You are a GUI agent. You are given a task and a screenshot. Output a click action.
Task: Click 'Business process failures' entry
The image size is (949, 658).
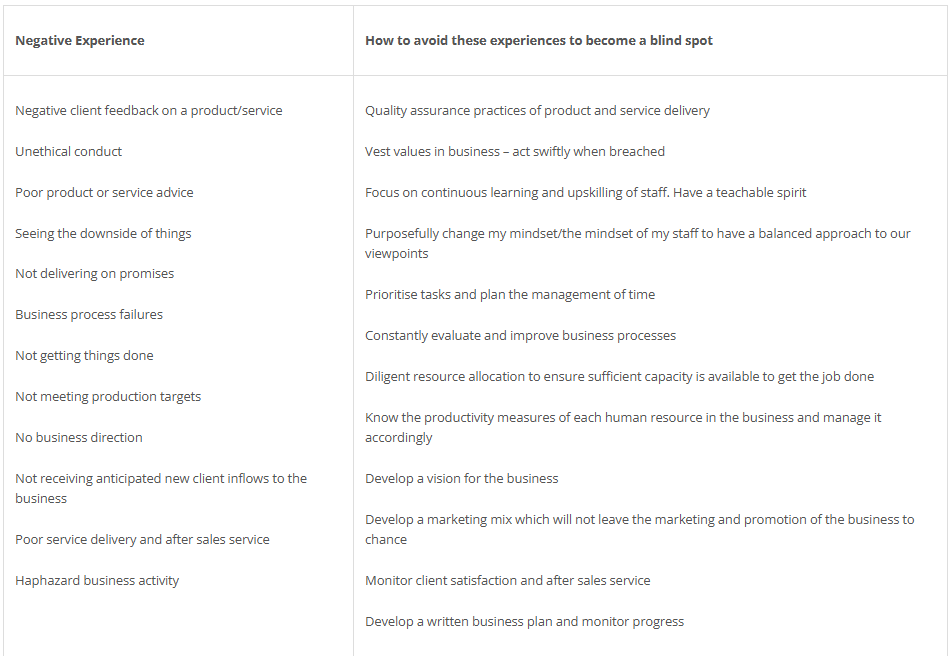coord(89,315)
